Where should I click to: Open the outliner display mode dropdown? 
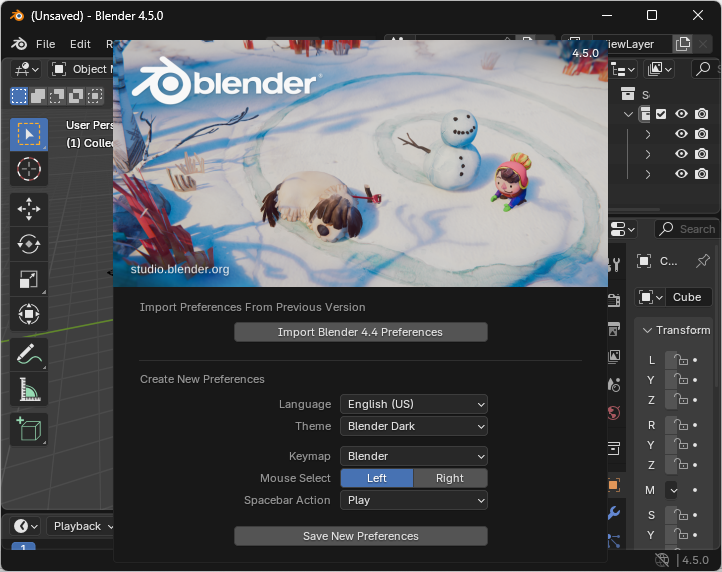pos(660,70)
